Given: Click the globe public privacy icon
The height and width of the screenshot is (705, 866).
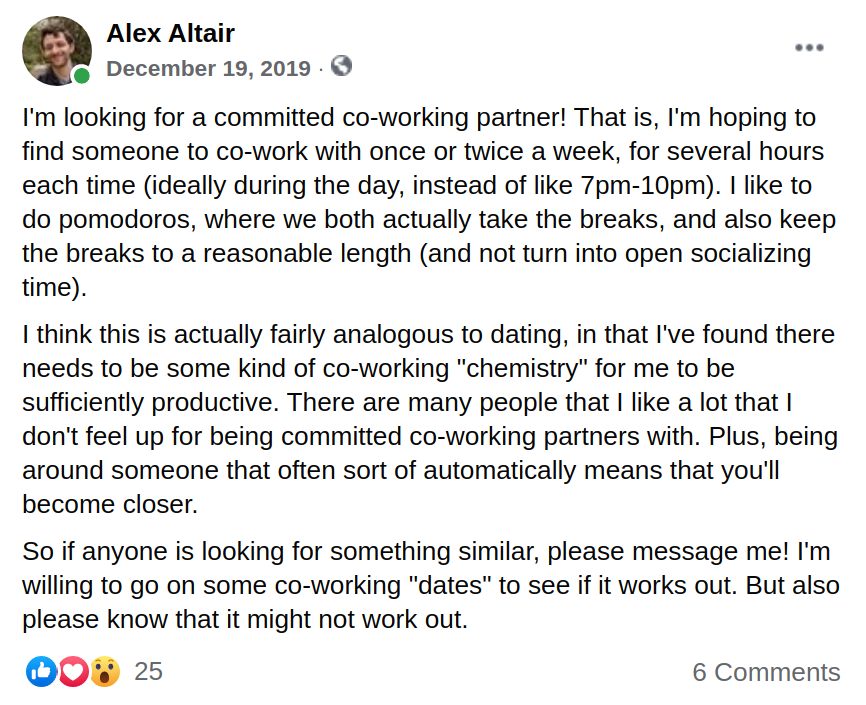Looking at the screenshot, I should 341,66.
